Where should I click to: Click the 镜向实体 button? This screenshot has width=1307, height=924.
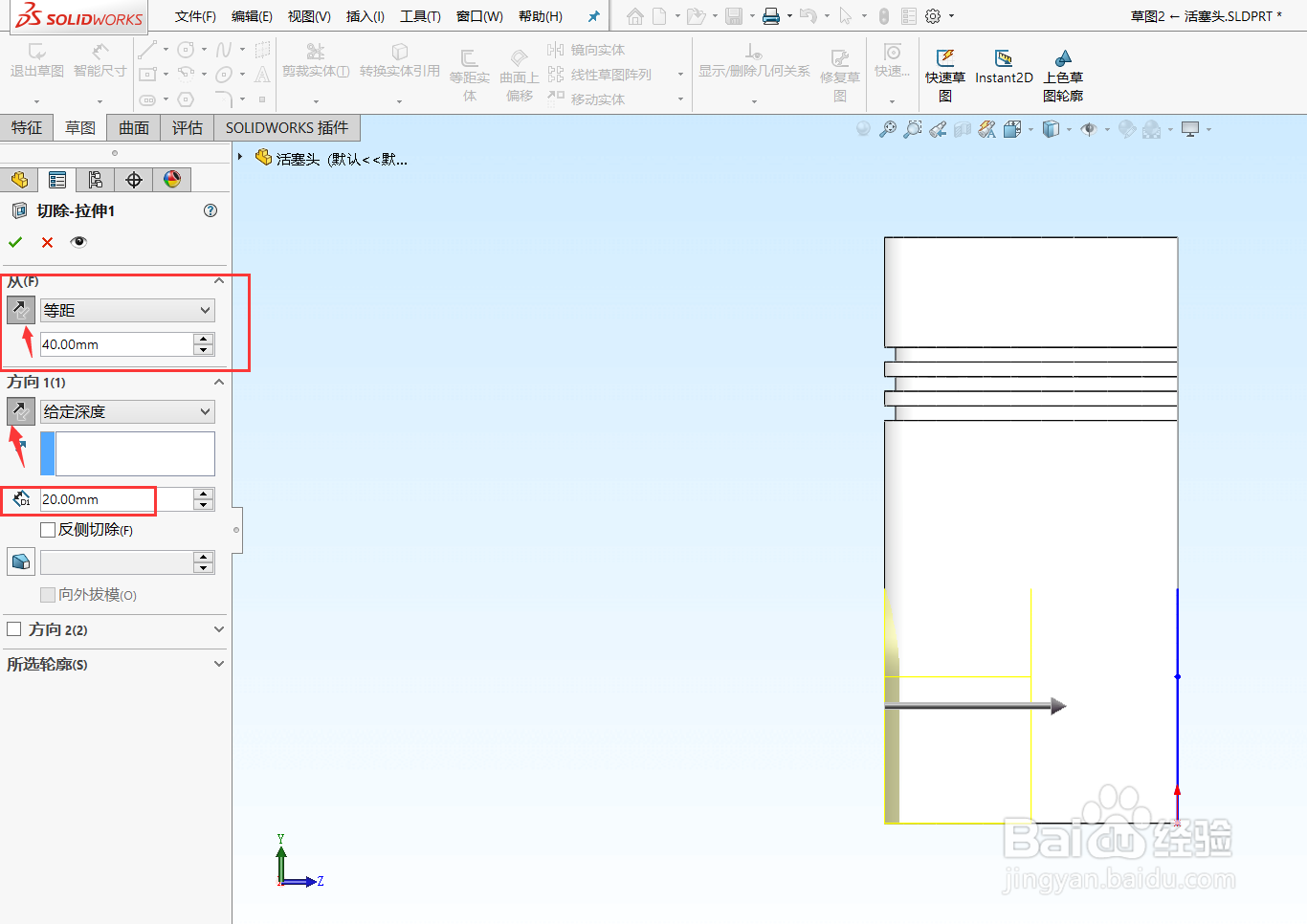598,49
